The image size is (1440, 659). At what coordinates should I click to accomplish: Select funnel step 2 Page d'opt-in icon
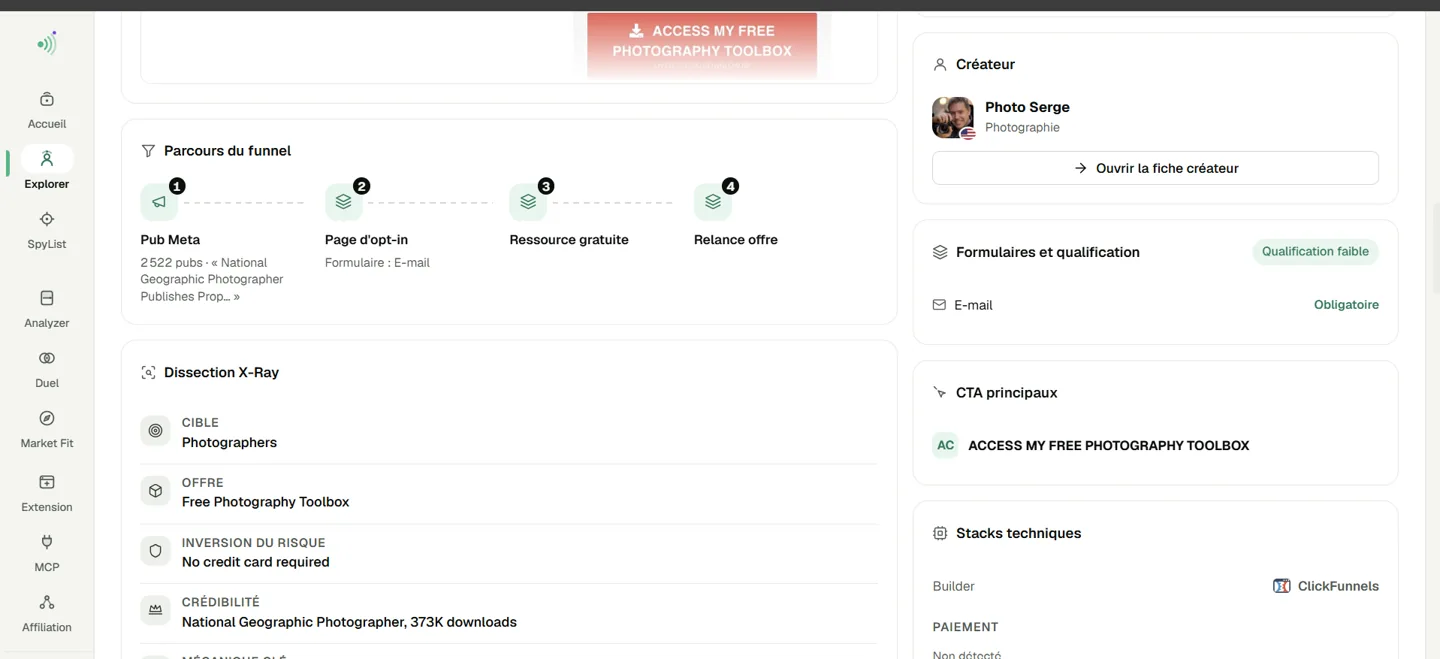[343, 202]
